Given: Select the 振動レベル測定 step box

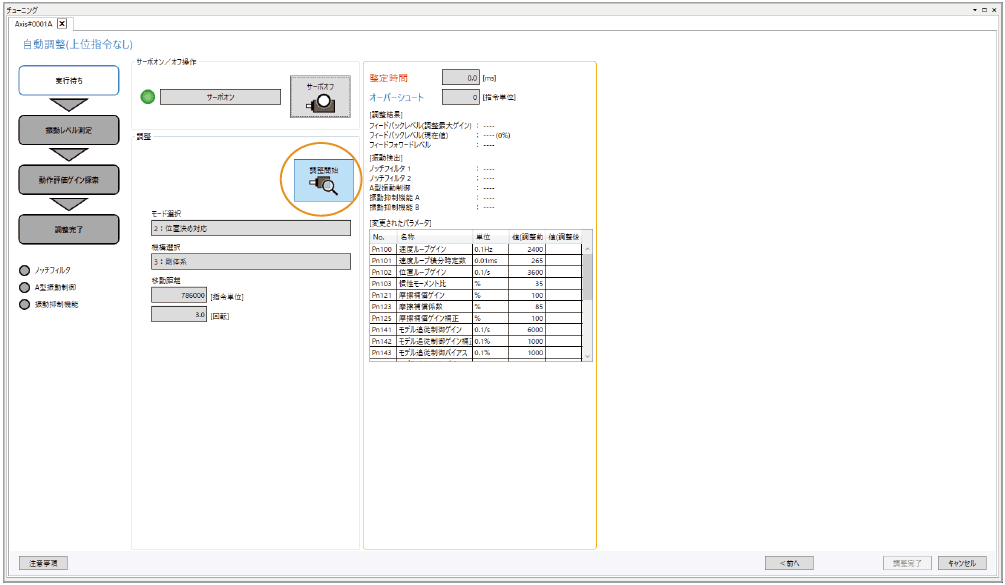Looking at the screenshot, I should (68, 130).
